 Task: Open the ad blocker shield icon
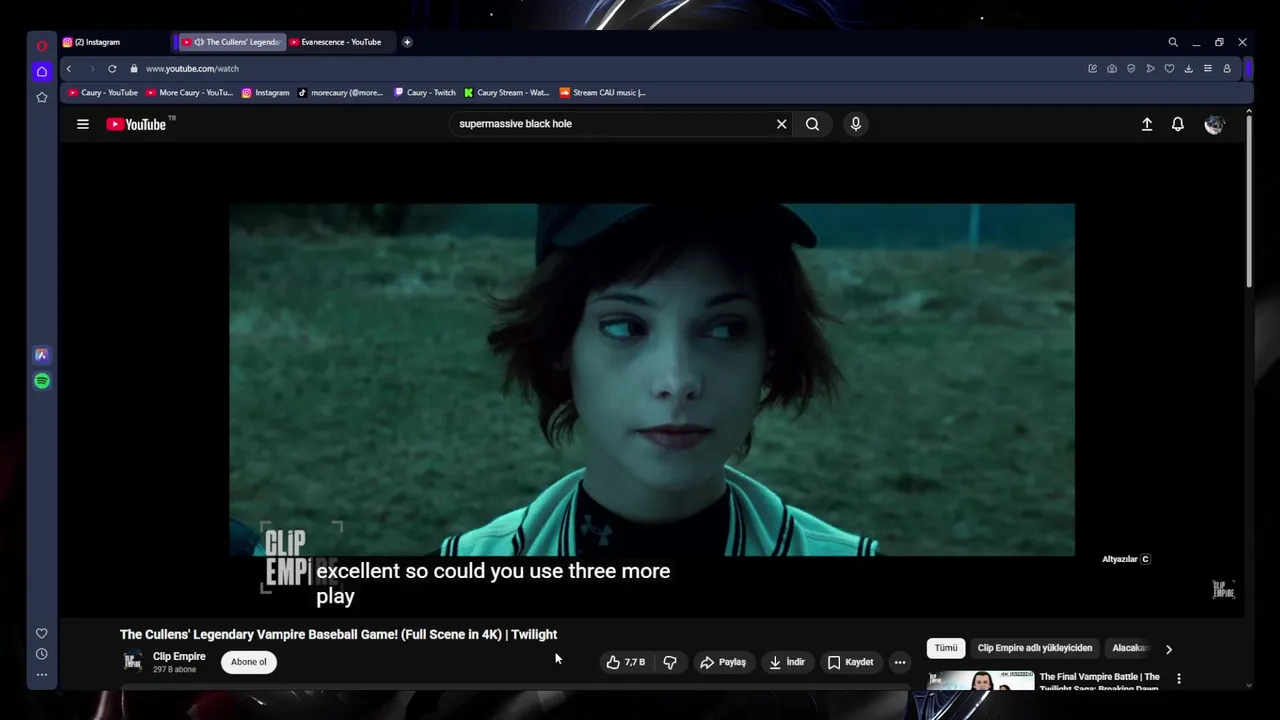1131,69
